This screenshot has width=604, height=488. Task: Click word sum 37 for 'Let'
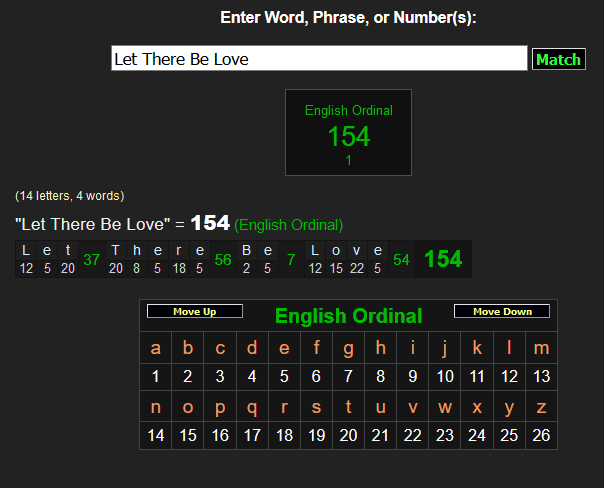[92, 260]
